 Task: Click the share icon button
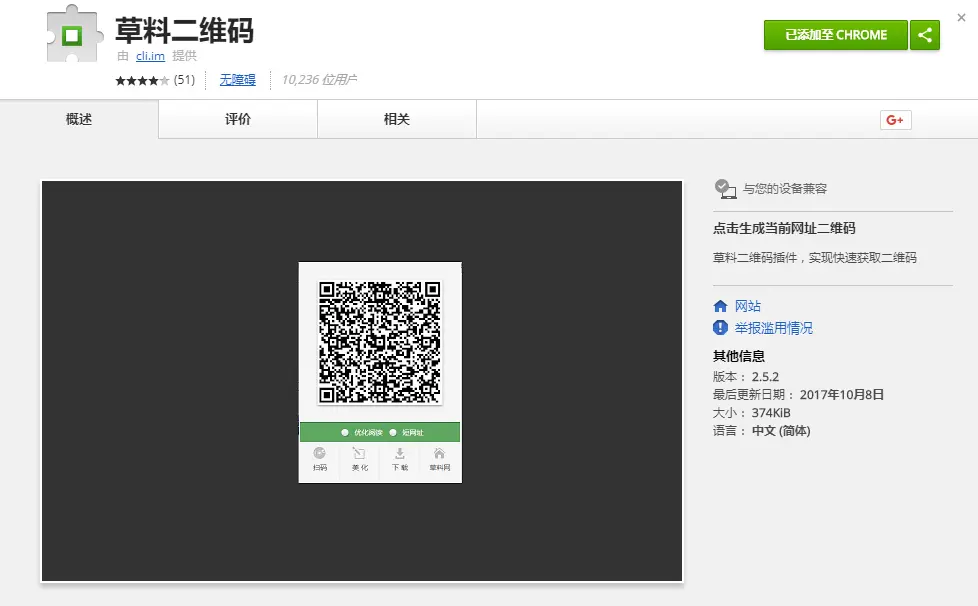(925, 35)
